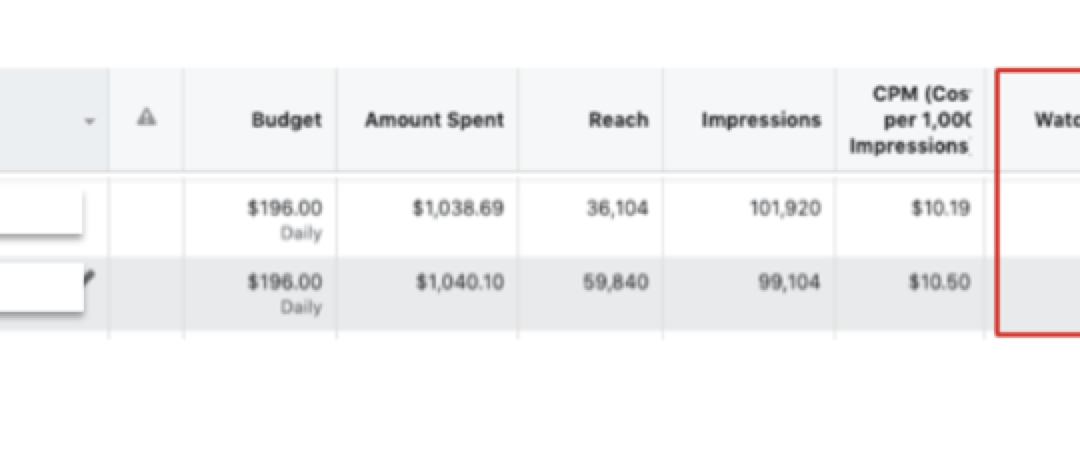Sort by Amount Spent column header
This screenshot has height=470, width=1080.
(435, 120)
